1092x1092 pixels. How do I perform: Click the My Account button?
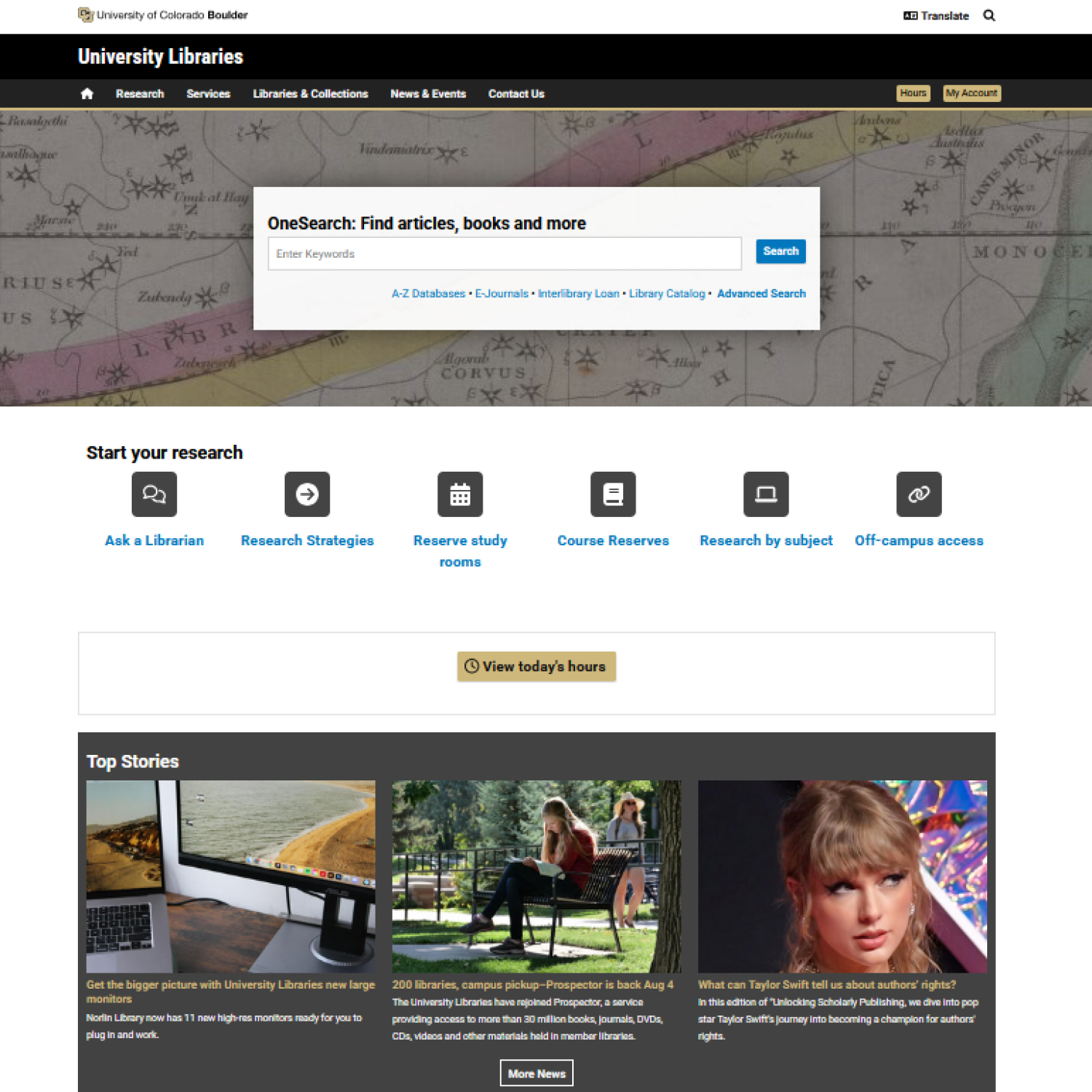[x=971, y=93]
